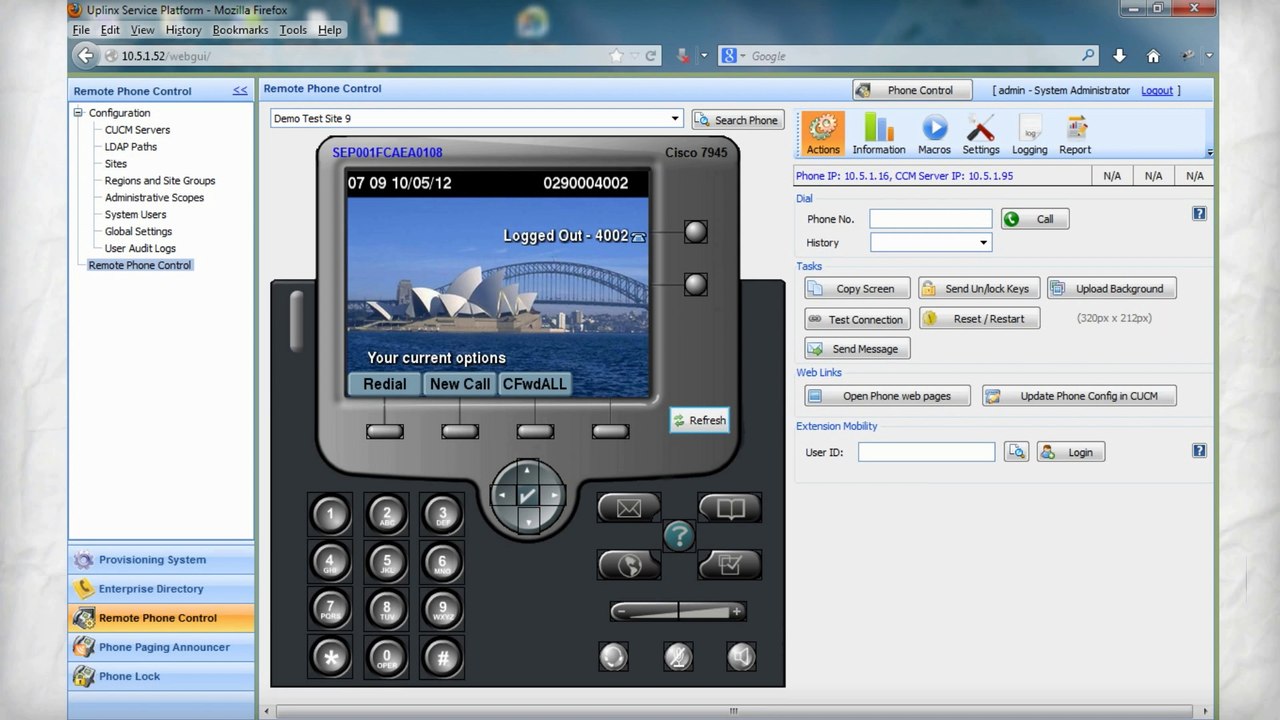The height and width of the screenshot is (720, 1280).
Task: Click the User ID input field
Action: pos(926,452)
